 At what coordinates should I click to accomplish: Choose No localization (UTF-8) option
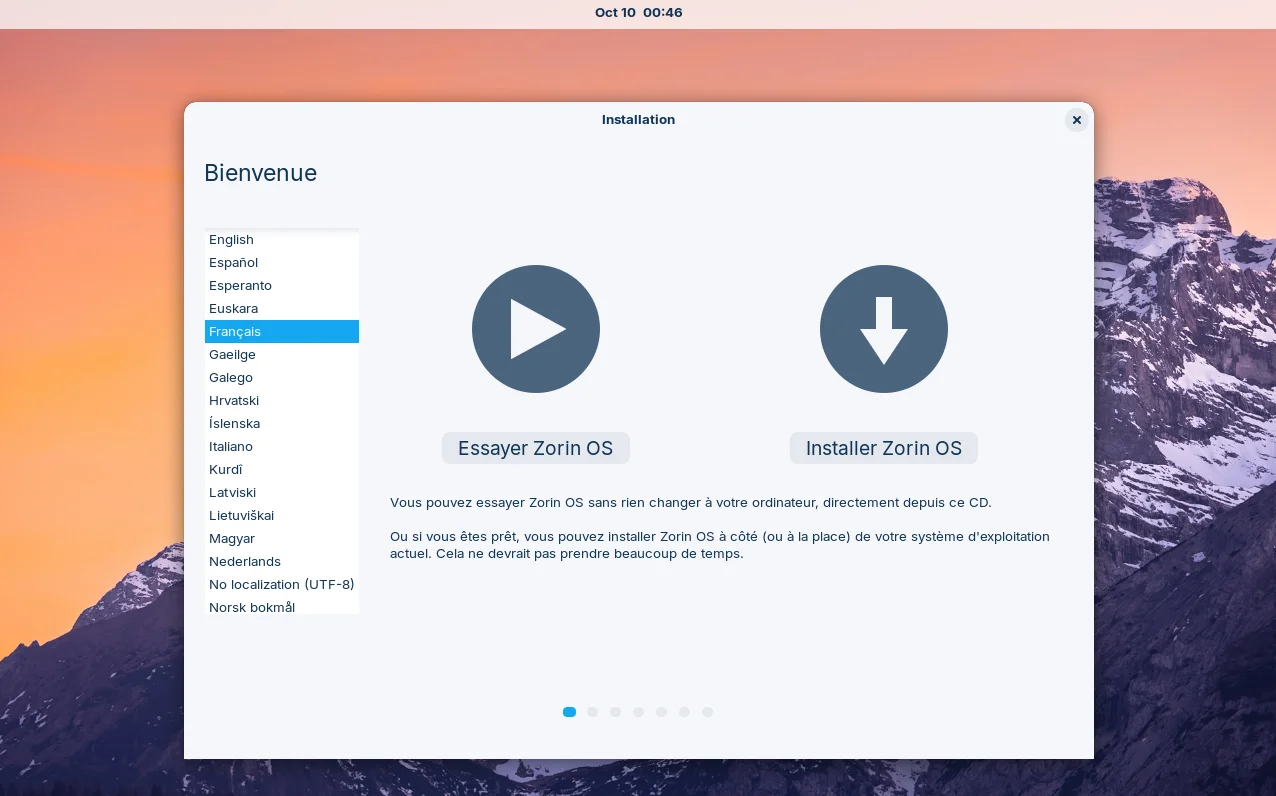click(x=281, y=585)
